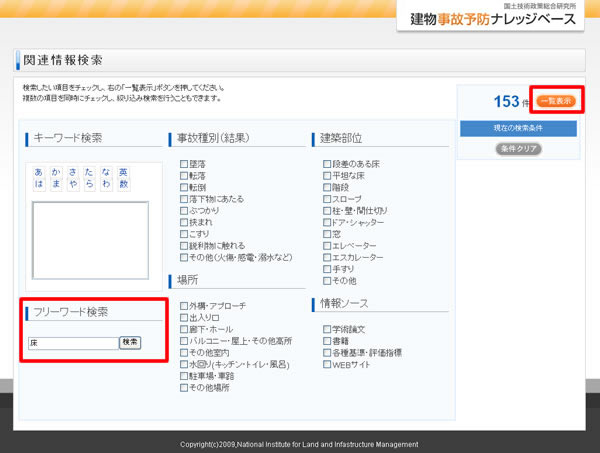600x453 pixels.
Task: Select the 数 index button
Action: click(123, 184)
